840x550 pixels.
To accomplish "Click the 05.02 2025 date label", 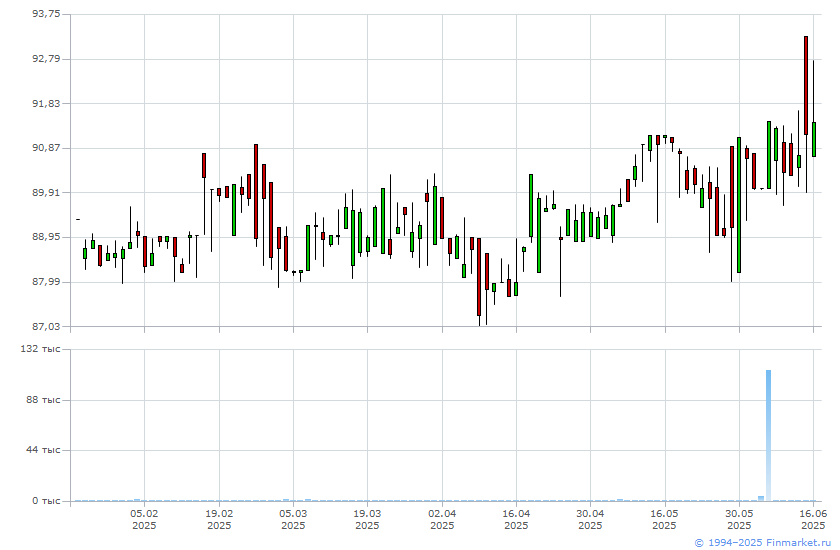I will (144, 519).
